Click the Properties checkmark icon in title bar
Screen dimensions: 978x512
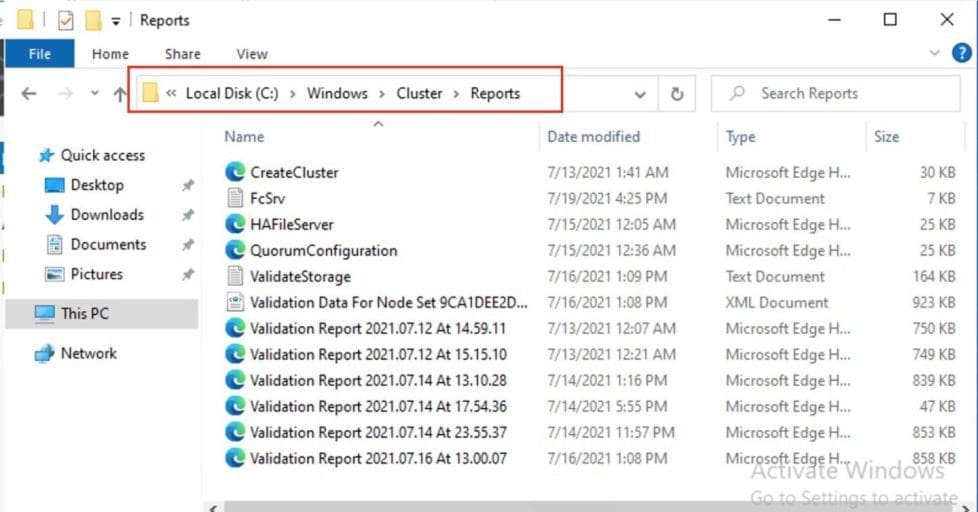coord(66,20)
